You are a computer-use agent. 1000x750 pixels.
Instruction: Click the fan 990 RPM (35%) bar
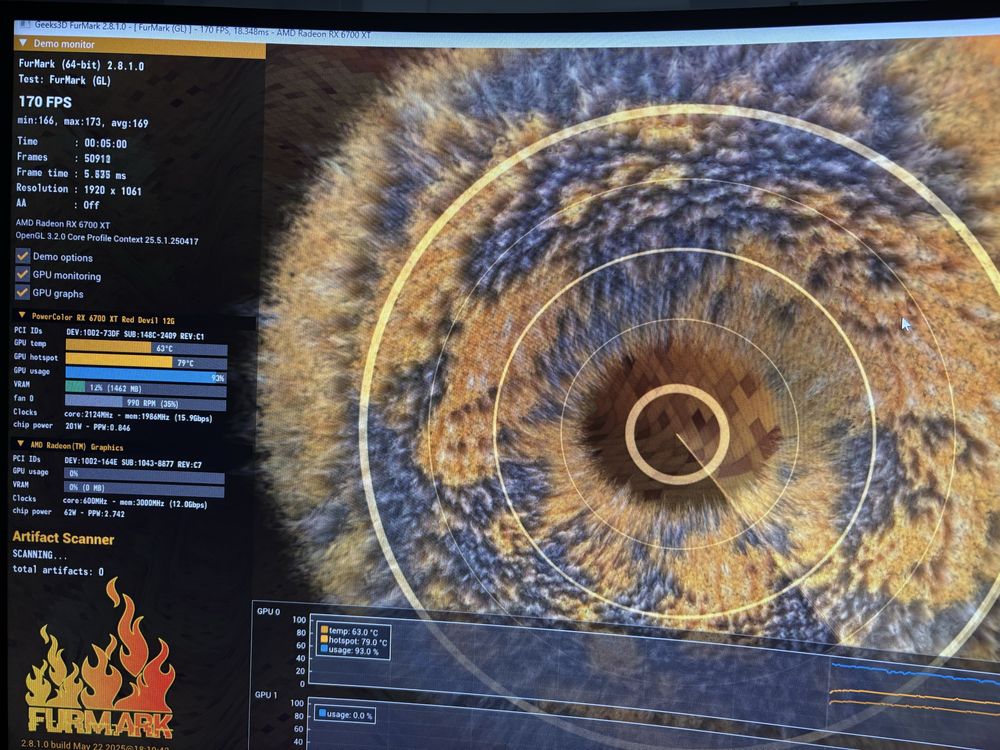point(145,403)
